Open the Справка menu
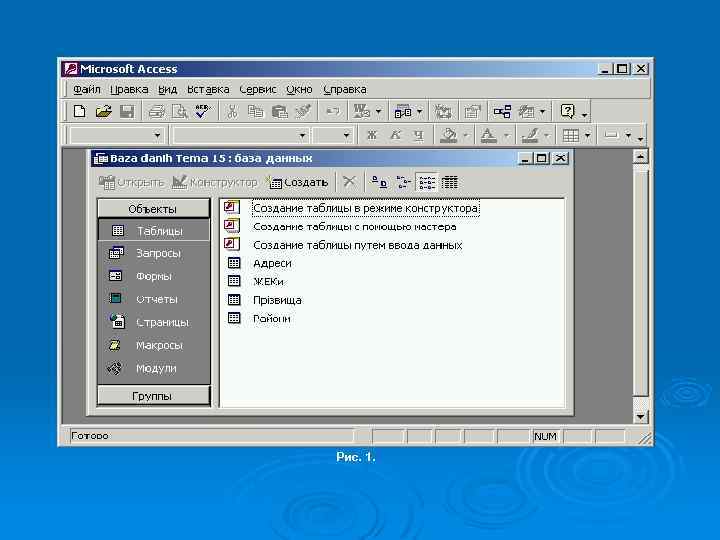 tap(344, 89)
